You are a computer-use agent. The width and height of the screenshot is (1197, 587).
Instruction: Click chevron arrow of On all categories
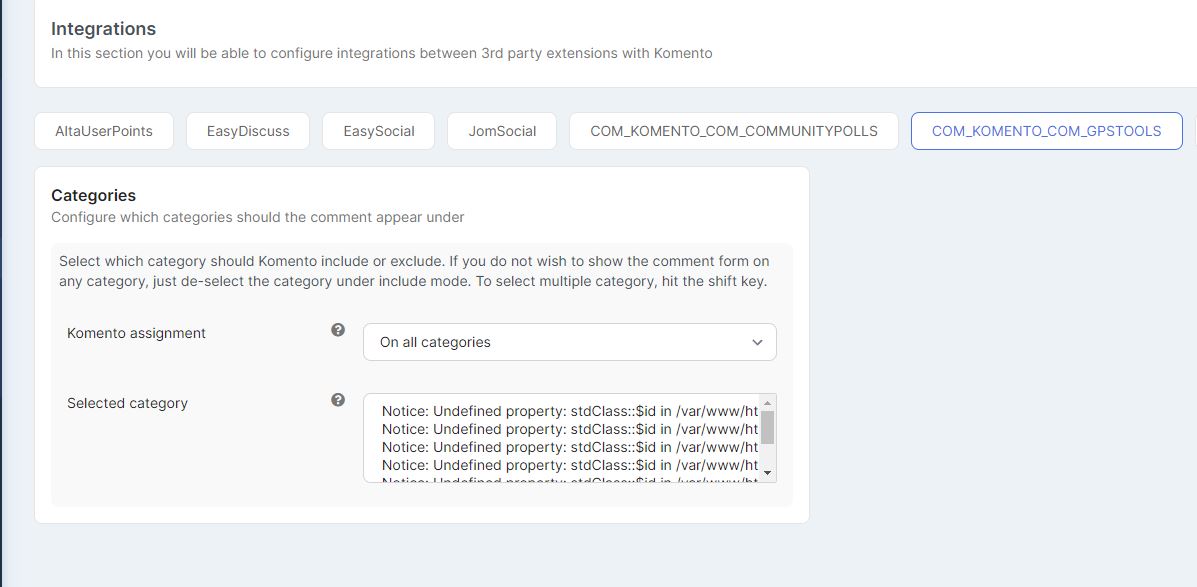pos(757,342)
